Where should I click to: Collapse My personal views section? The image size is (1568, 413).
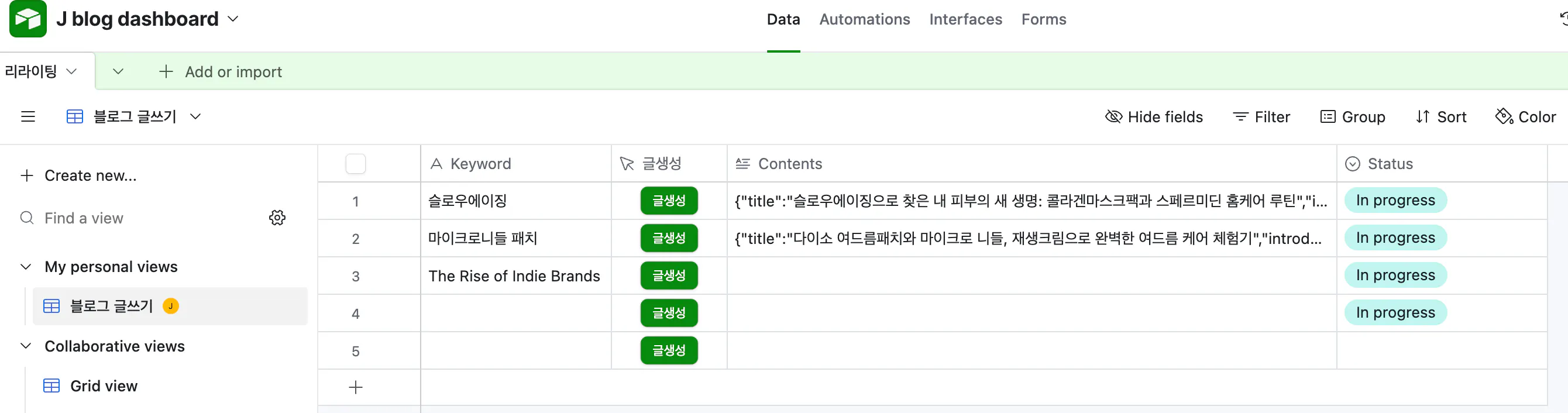26,266
